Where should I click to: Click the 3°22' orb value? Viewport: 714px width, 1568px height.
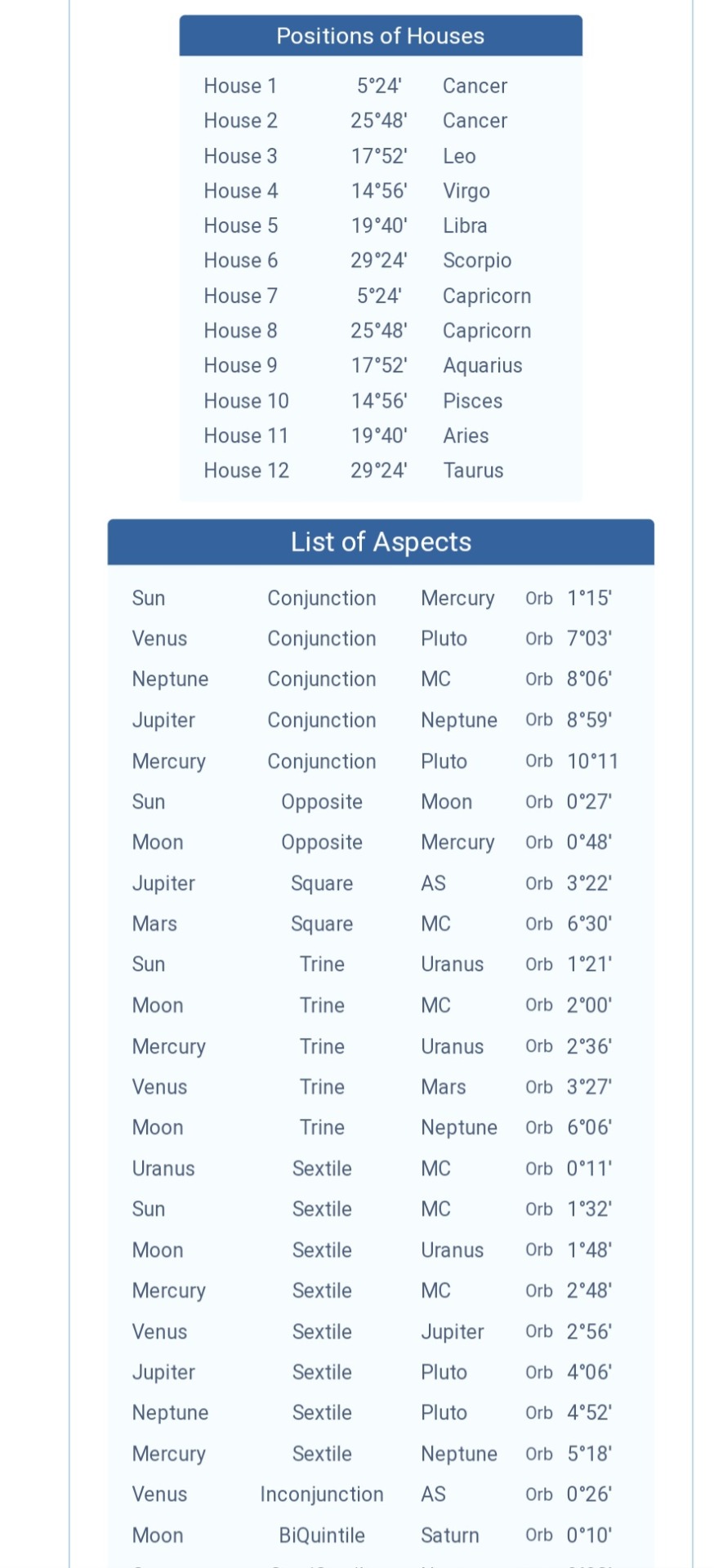click(x=589, y=884)
